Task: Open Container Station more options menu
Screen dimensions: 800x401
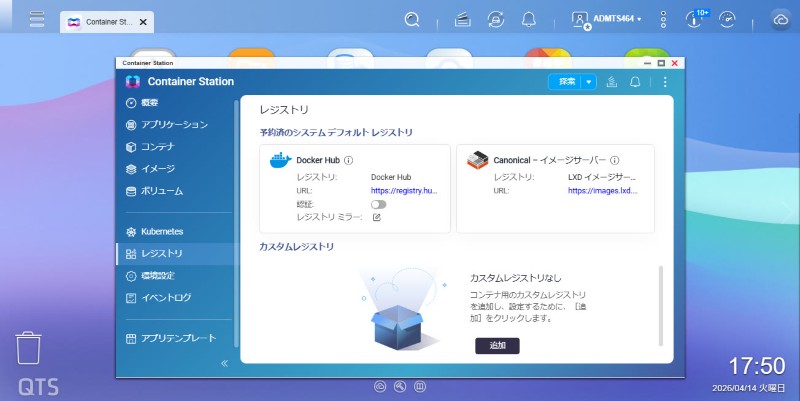Action: (665, 82)
